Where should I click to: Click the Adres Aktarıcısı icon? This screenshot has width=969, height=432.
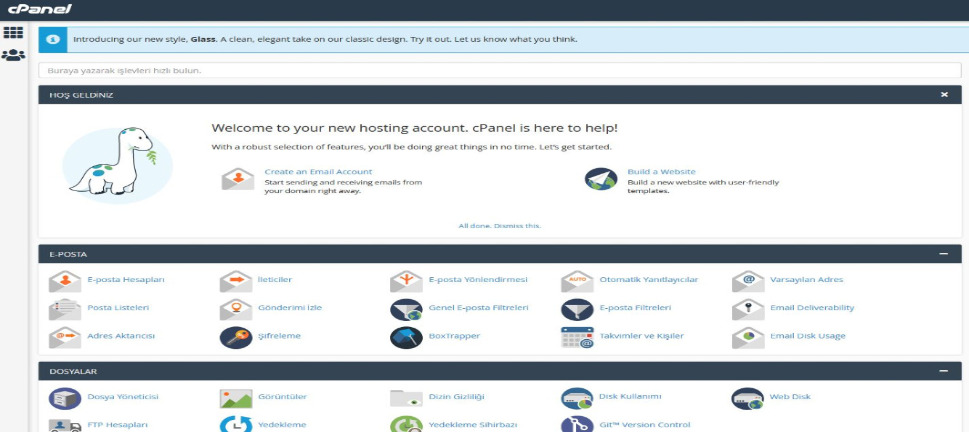(x=65, y=337)
